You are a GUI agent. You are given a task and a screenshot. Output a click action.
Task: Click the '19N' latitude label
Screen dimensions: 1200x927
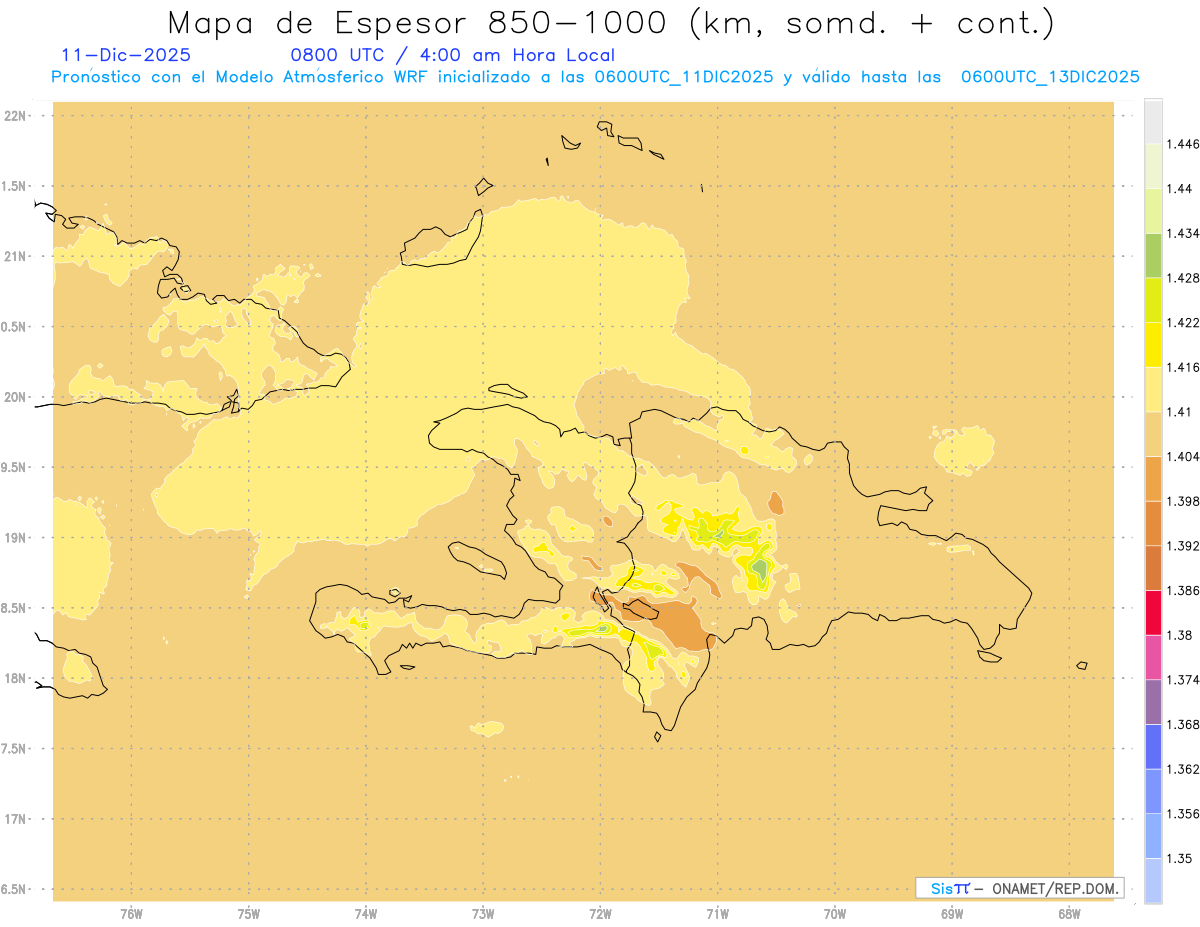click(17, 537)
